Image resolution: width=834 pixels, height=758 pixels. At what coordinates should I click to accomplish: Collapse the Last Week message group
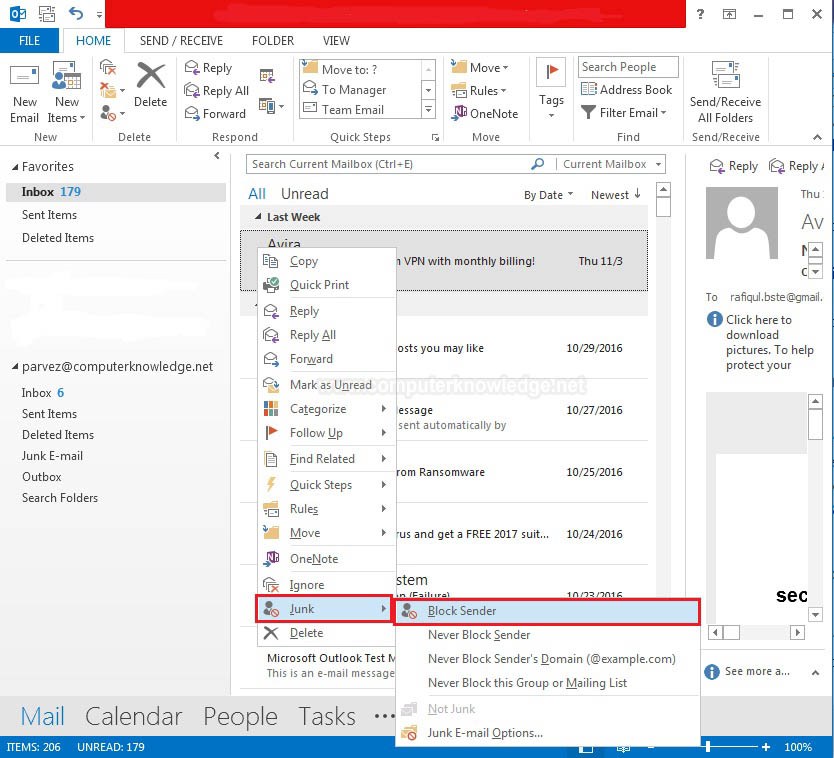pyautogui.click(x=258, y=216)
